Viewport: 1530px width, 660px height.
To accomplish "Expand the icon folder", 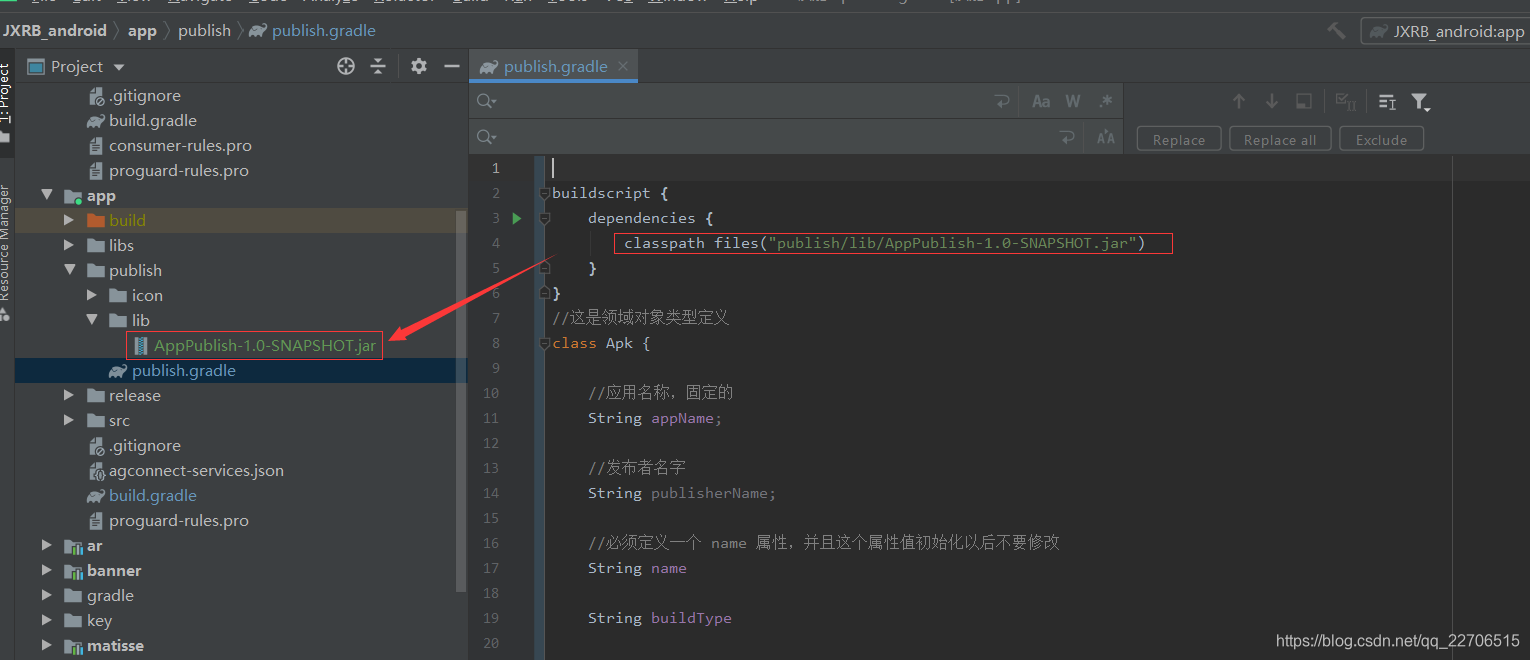I will pyautogui.click(x=91, y=295).
